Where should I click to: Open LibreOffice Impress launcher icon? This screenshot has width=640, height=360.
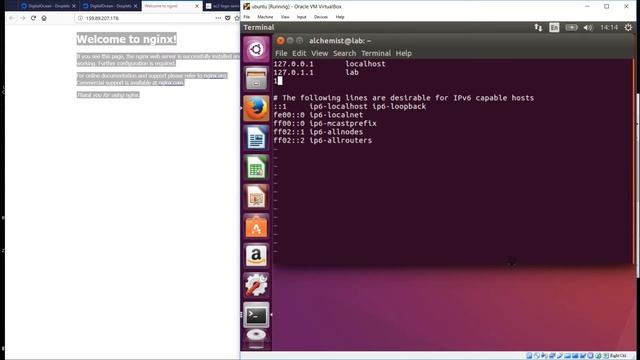coord(256,197)
